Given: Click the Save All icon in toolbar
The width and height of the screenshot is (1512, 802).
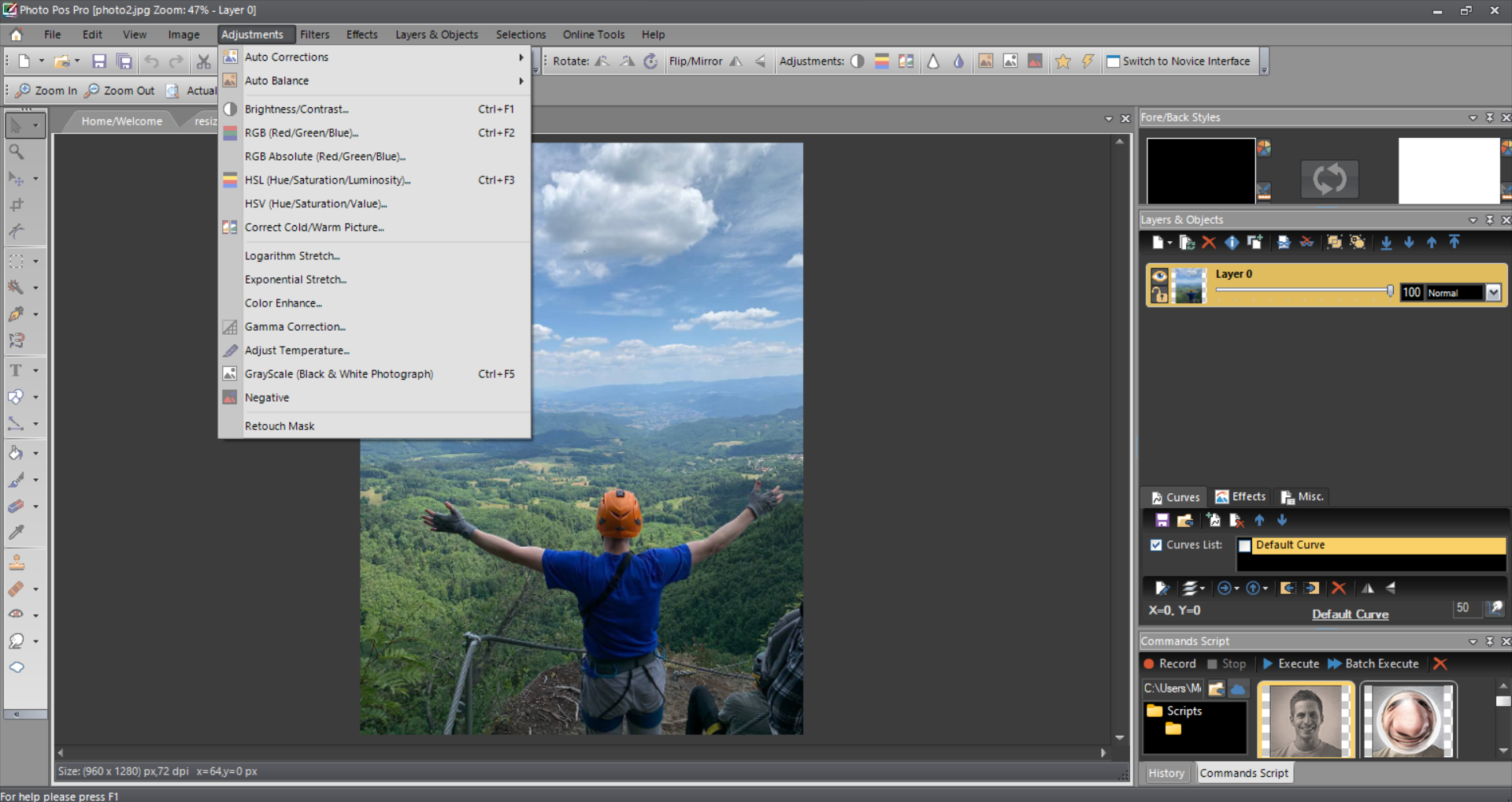Looking at the screenshot, I should click(124, 61).
